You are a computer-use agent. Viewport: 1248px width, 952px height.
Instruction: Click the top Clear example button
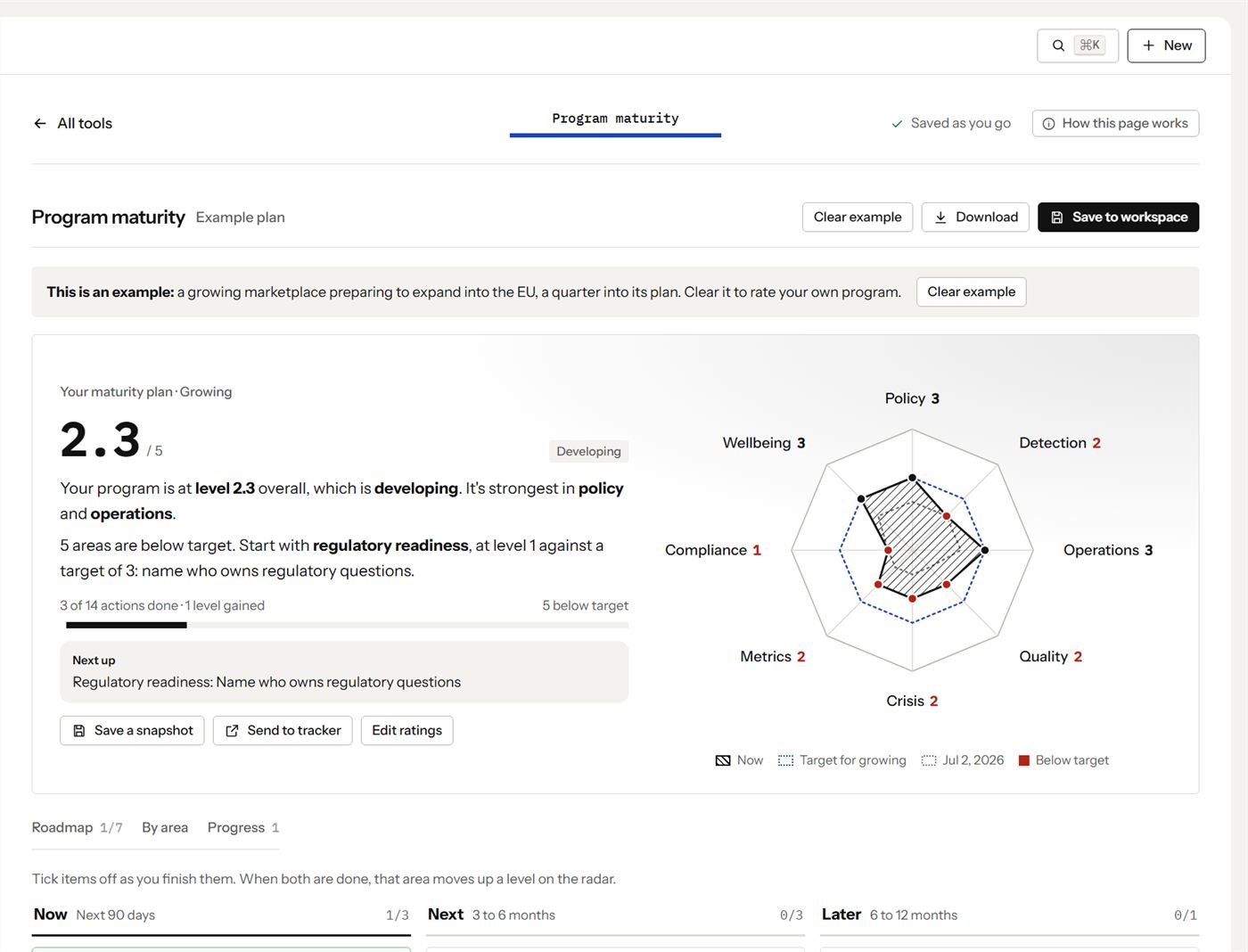click(858, 217)
